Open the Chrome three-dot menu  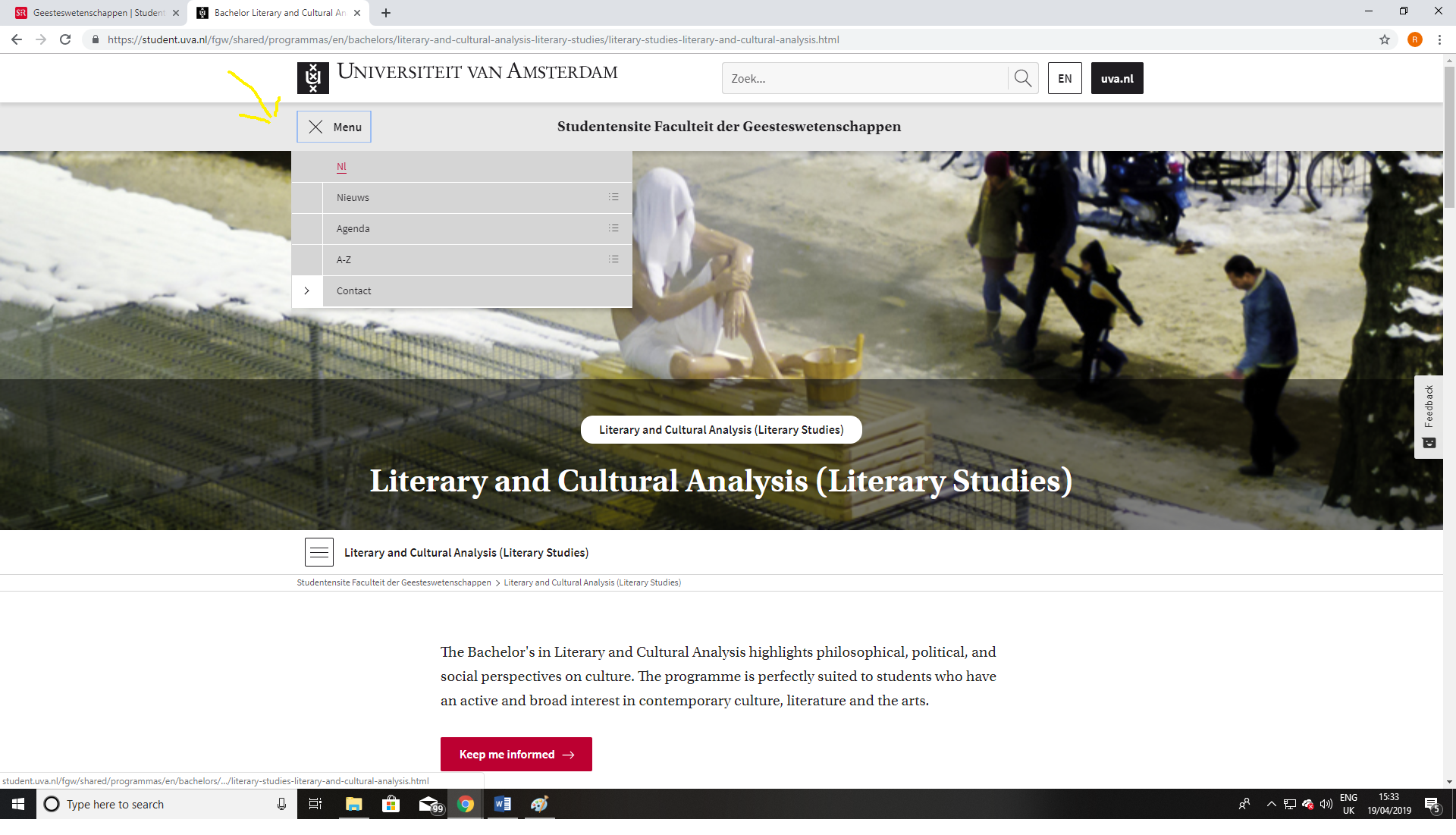[1439, 39]
